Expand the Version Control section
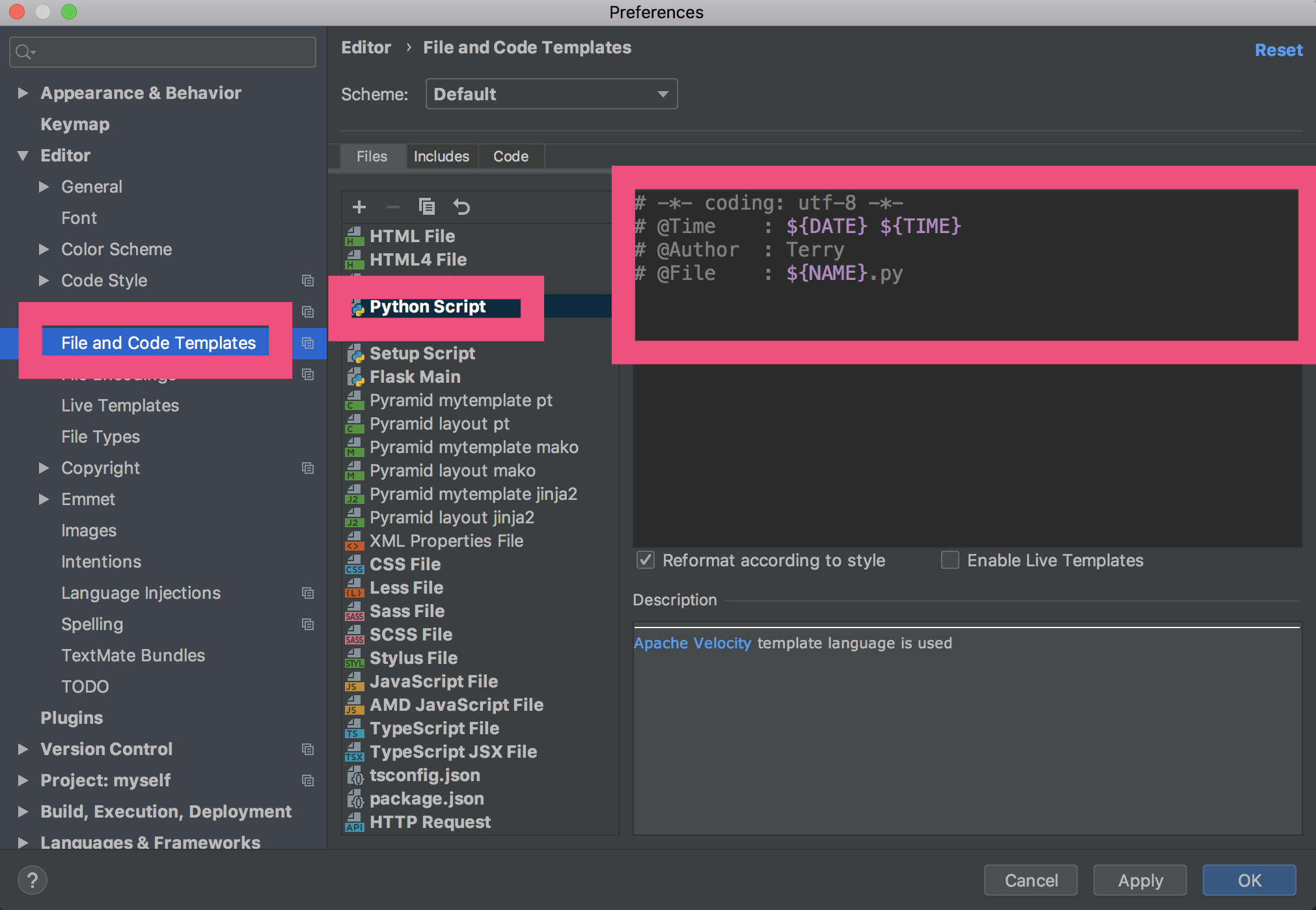 click(23, 749)
